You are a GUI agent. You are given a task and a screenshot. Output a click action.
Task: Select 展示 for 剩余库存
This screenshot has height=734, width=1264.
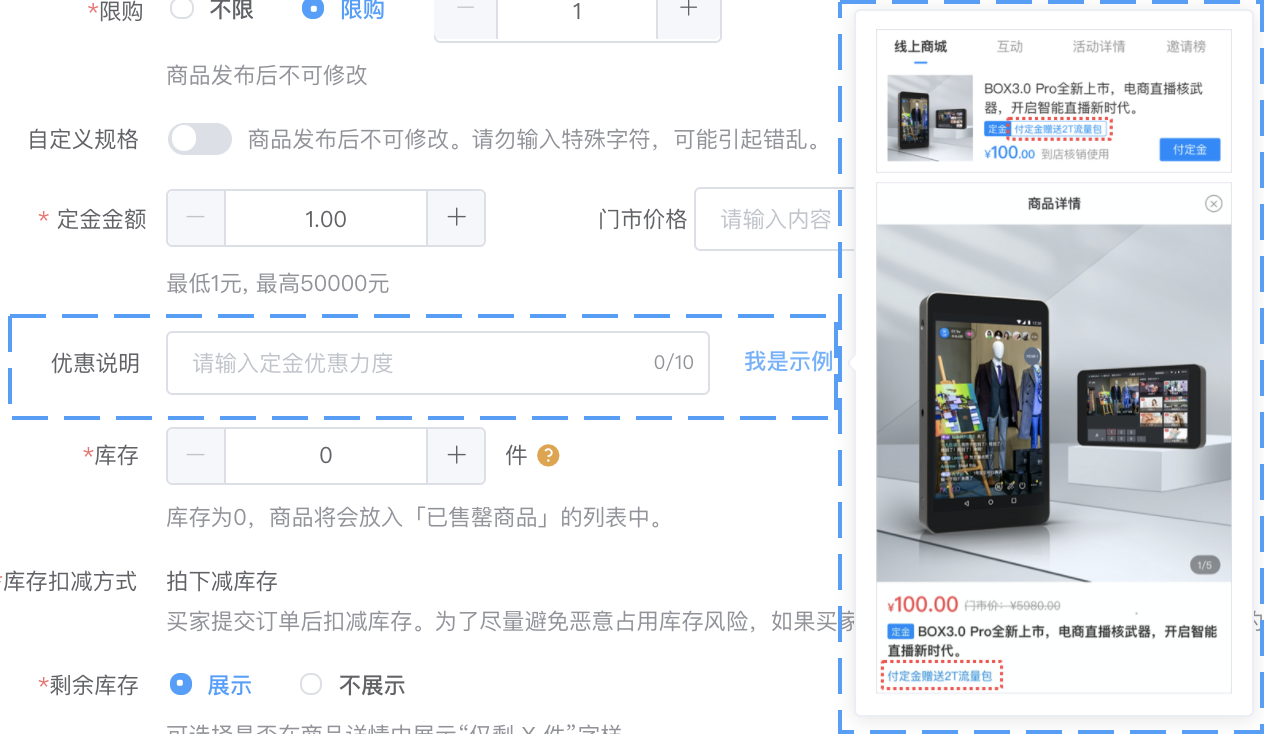click(181, 684)
